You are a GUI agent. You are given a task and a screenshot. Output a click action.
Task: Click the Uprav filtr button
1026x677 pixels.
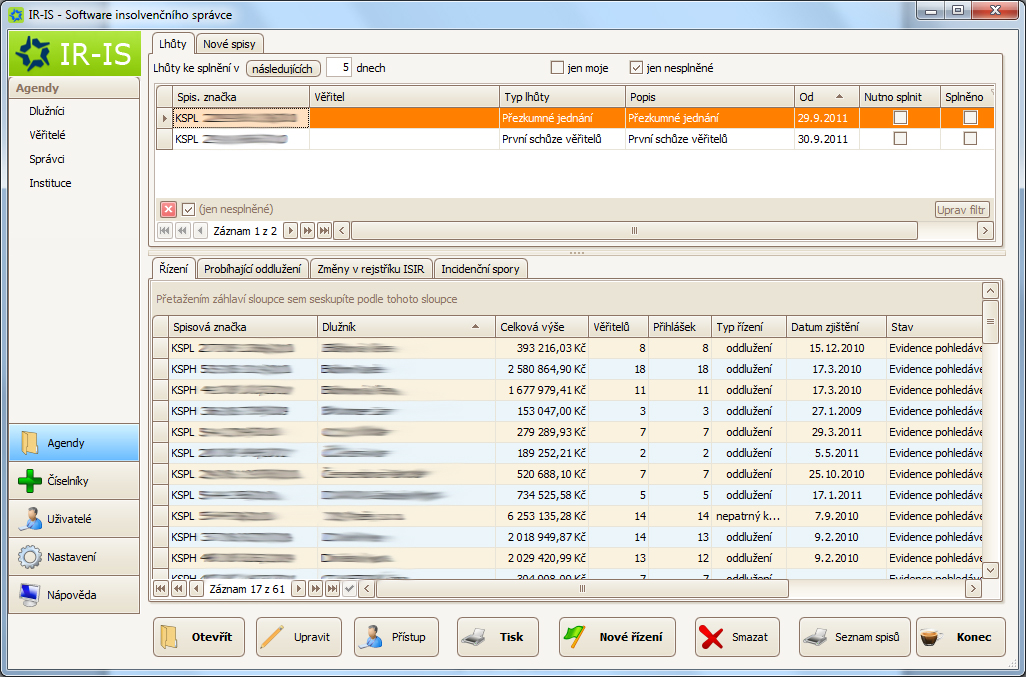tap(962, 210)
